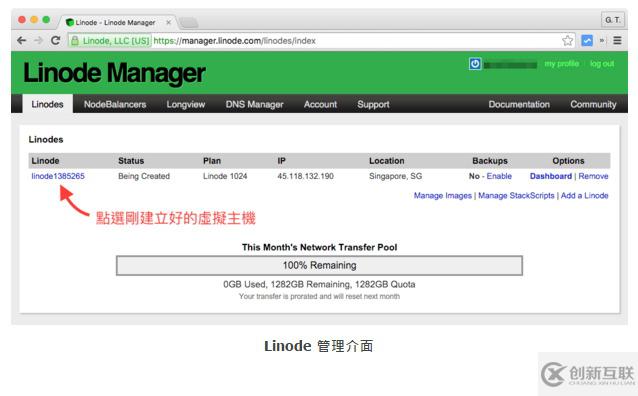This screenshot has height=396, width=638.
Task: Click the Status column header
Action: pyautogui.click(x=131, y=161)
